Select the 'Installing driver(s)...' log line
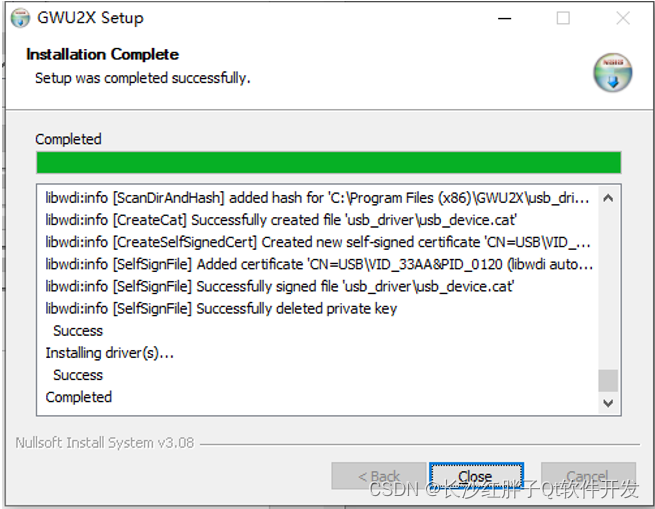Image resolution: width=655 pixels, height=509 pixels. click(x=109, y=353)
